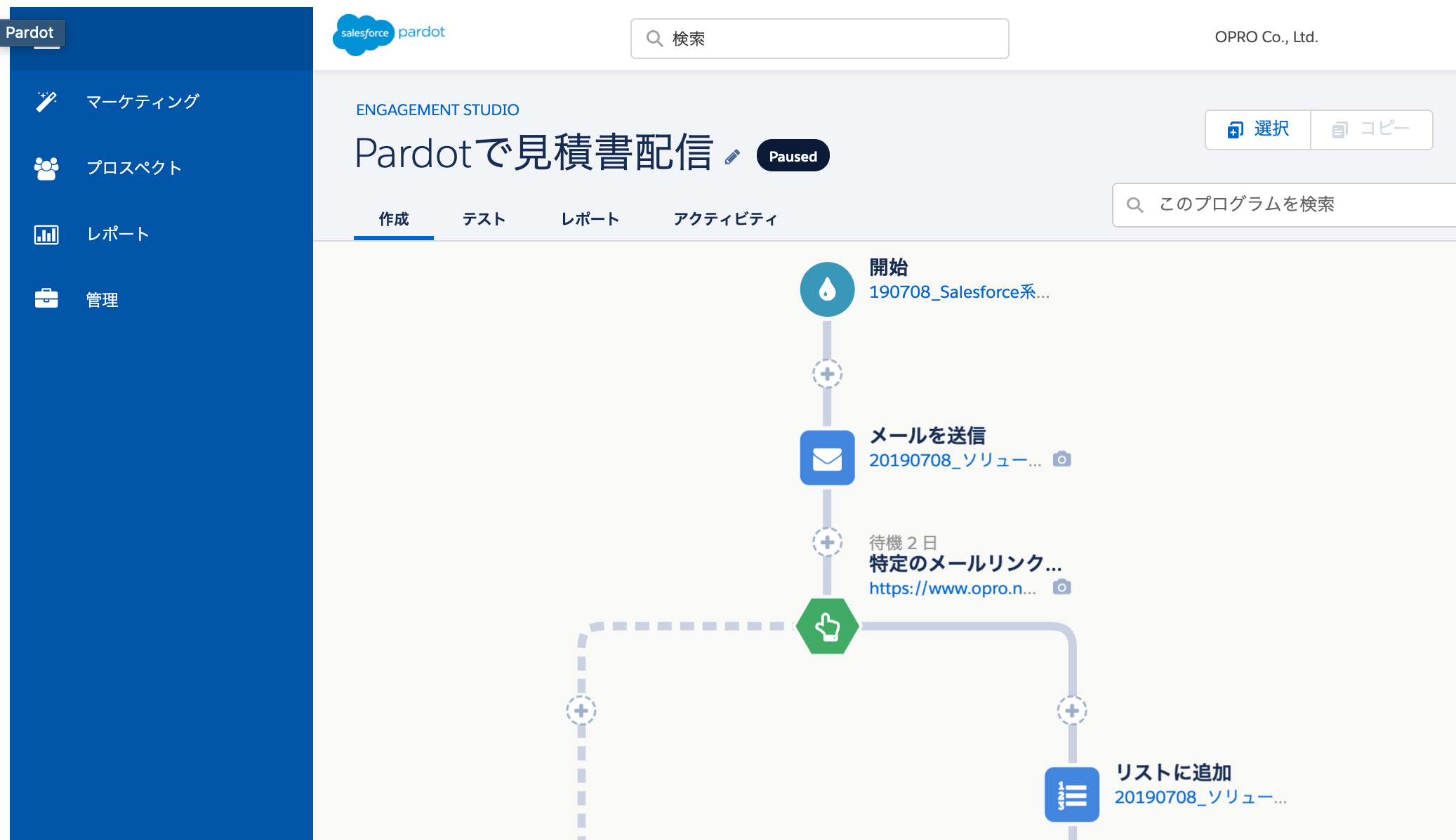The image size is (1456, 840).
Task: Click the 選択 button
Action: [1258, 129]
